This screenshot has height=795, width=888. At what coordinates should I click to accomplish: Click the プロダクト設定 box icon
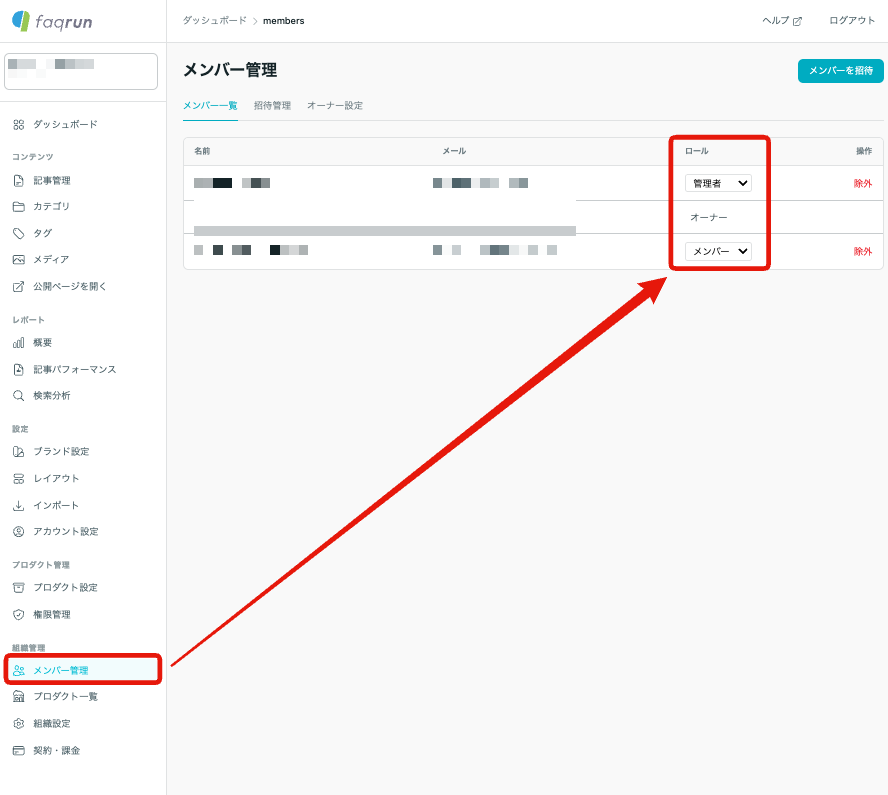pyautogui.click(x=19, y=587)
